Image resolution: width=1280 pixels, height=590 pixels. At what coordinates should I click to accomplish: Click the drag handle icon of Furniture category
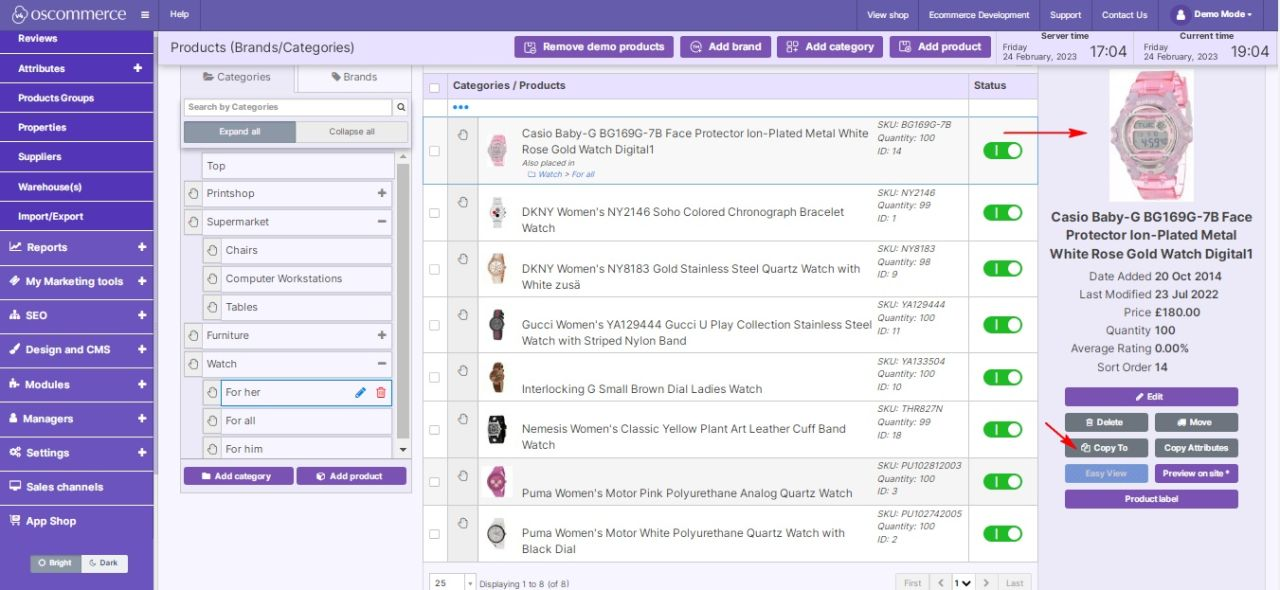point(193,336)
